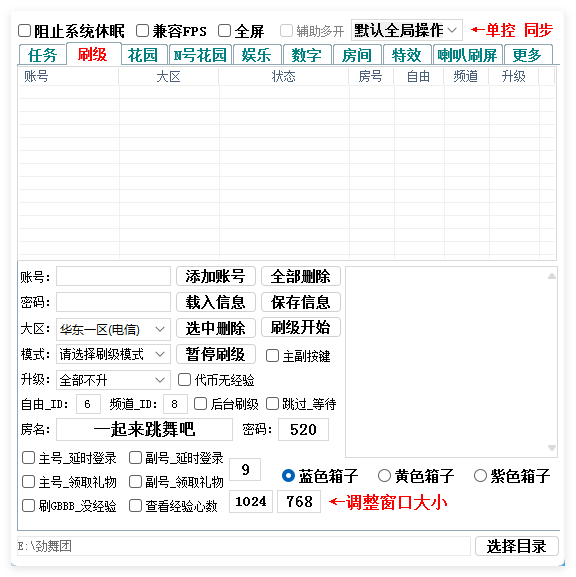Click the delay field showing 9
576x577 pixels.
[245, 470]
